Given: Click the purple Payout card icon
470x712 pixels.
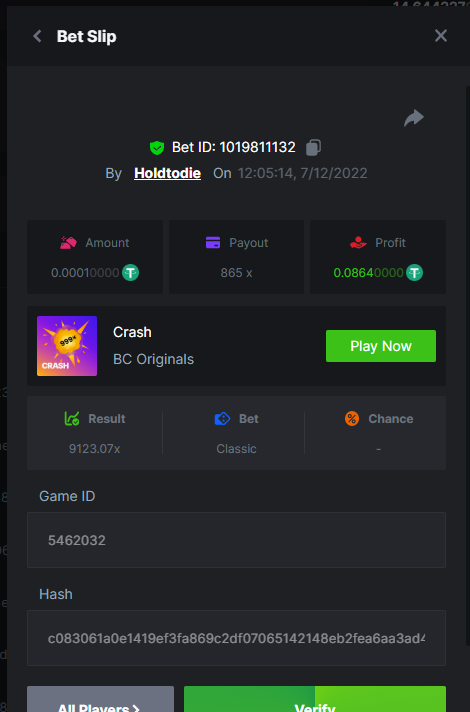Looking at the screenshot, I should tap(213, 242).
